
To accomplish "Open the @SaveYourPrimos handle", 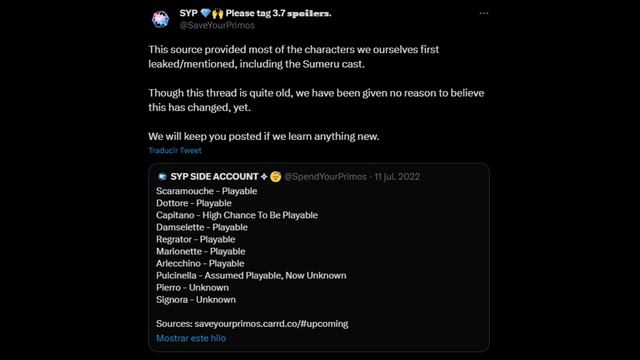I will [217, 25].
